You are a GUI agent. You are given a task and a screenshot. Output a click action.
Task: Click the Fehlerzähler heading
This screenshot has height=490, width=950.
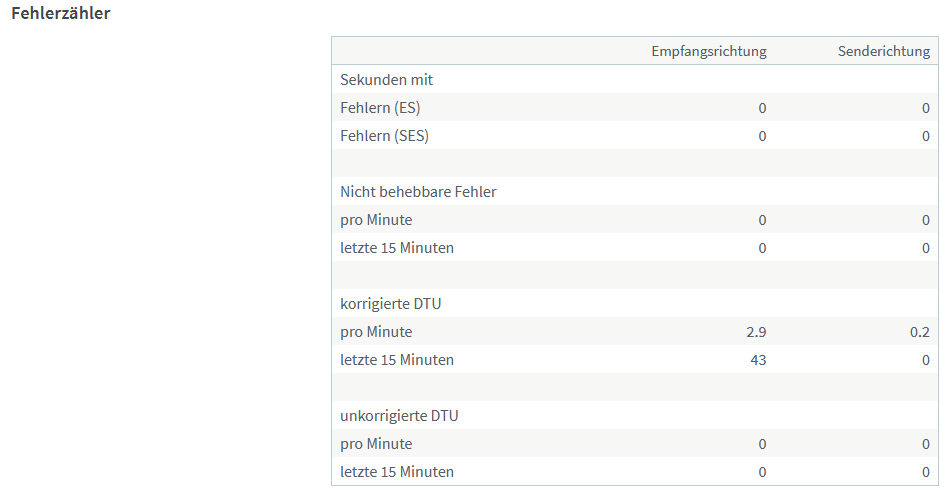click(x=61, y=13)
